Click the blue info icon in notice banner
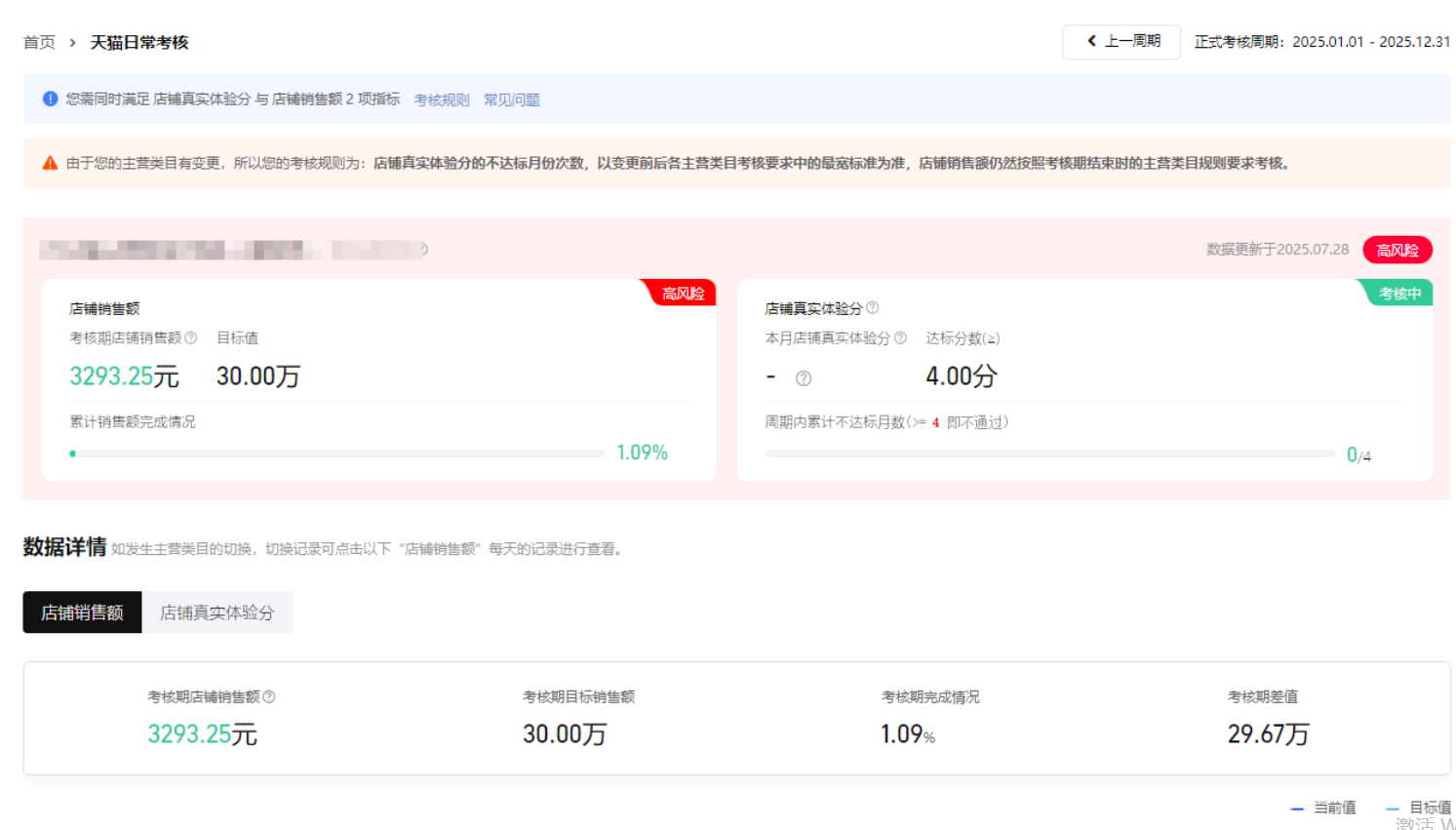The width and height of the screenshot is (1456, 830). [51, 99]
